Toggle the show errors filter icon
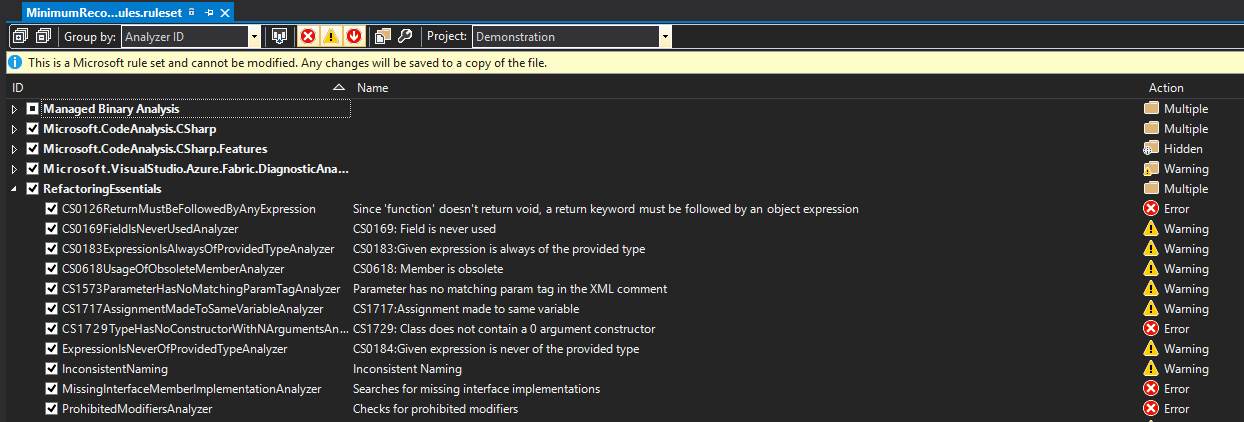Image resolution: width=1244 pixels, height=422 pixels. point(308,37)
